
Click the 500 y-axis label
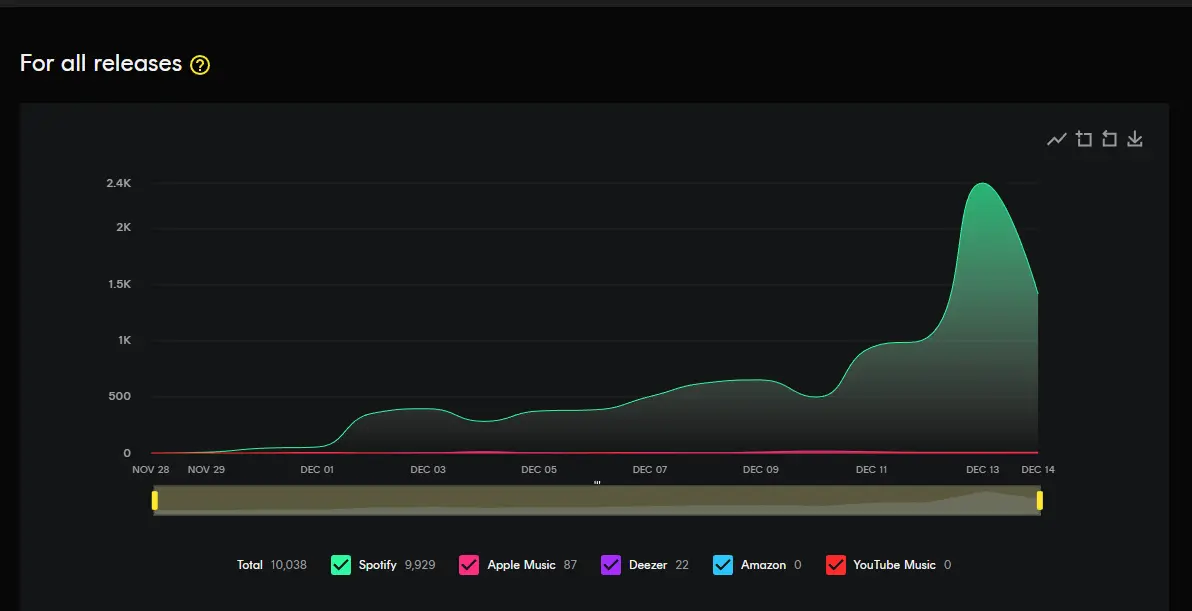pos(120,396)
